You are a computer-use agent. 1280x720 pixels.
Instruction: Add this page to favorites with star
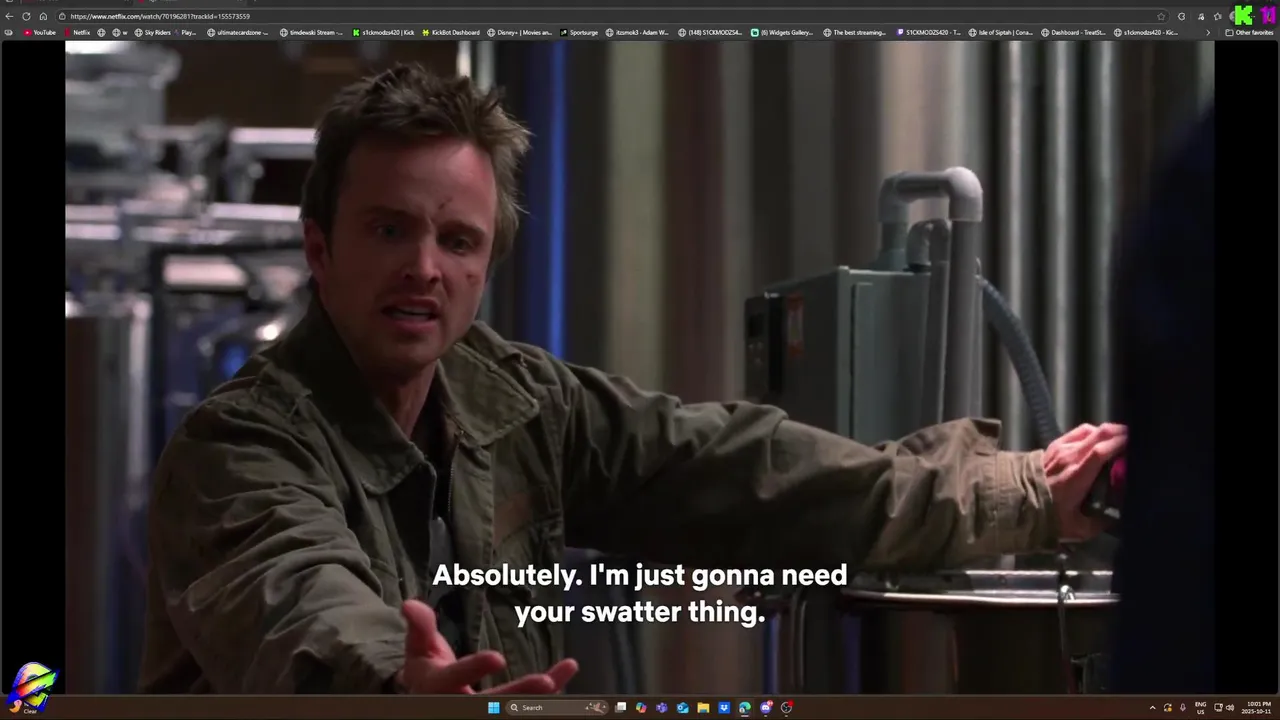pyautogui.click(x=1161, y=16)
